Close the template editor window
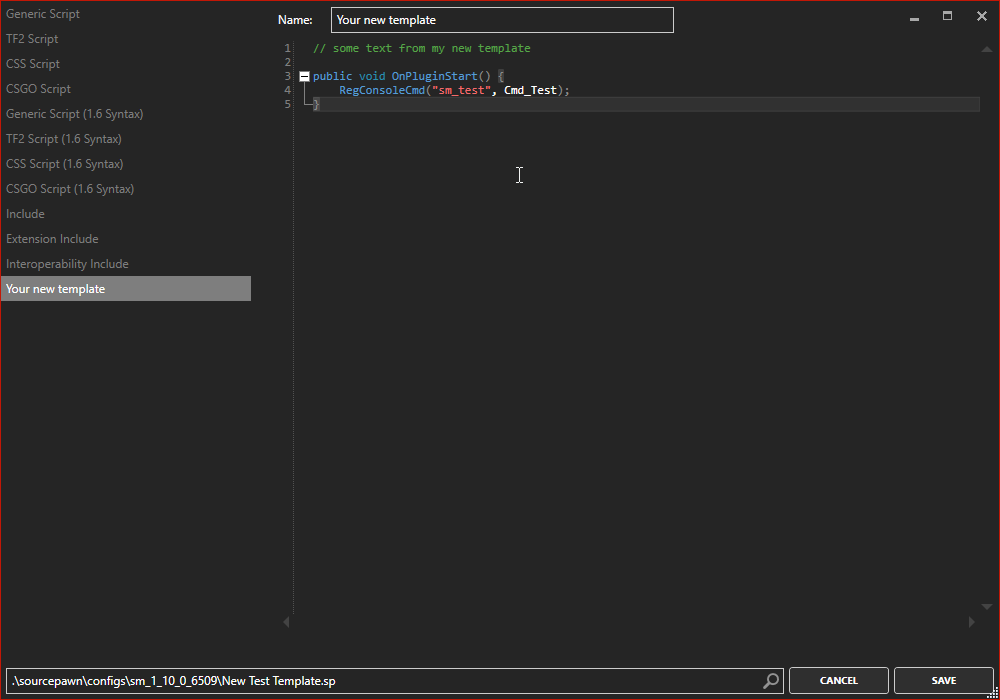 coord(982,17)
